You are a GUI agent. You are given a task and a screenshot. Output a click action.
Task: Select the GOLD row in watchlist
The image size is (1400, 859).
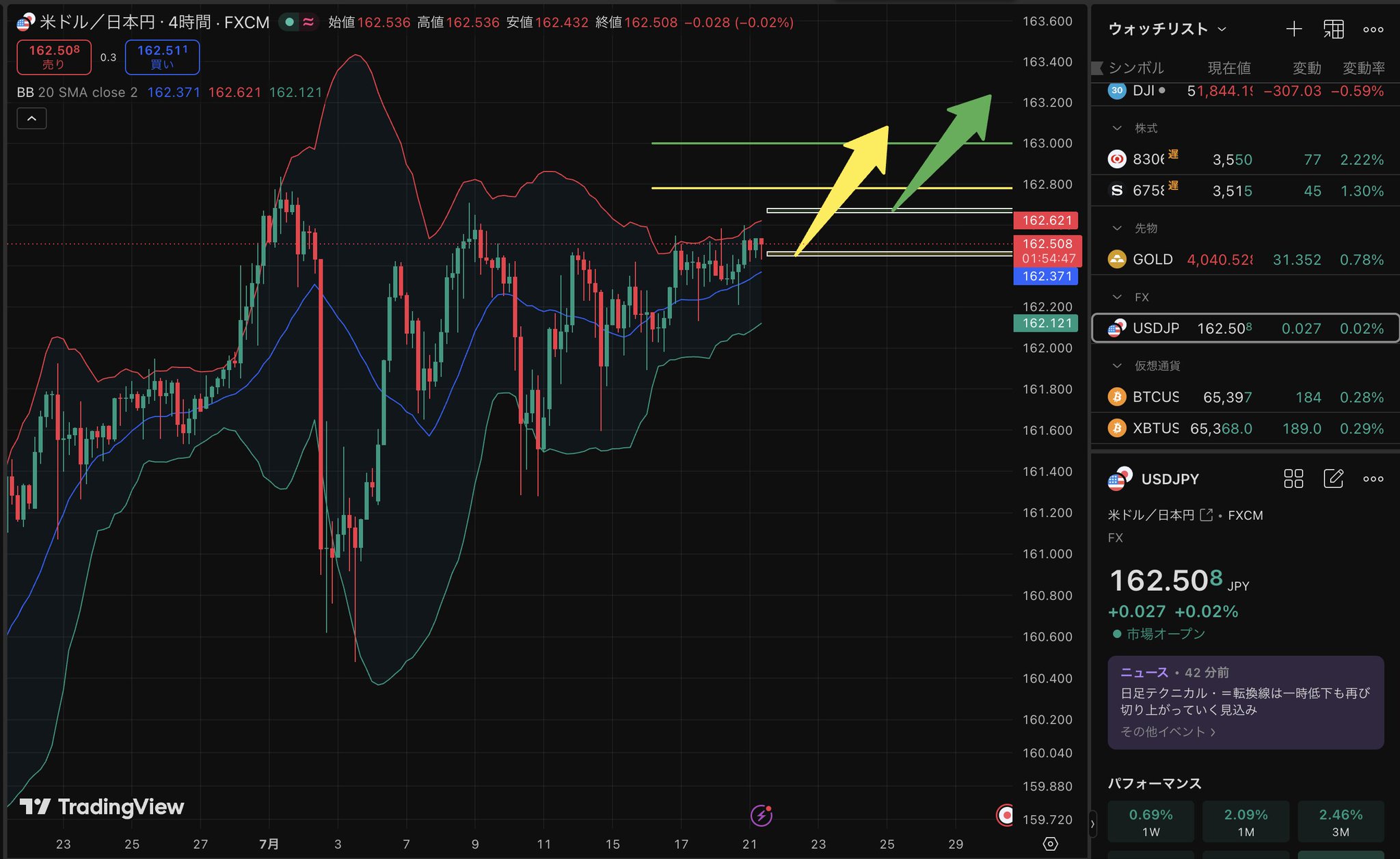coord(1246,259)
